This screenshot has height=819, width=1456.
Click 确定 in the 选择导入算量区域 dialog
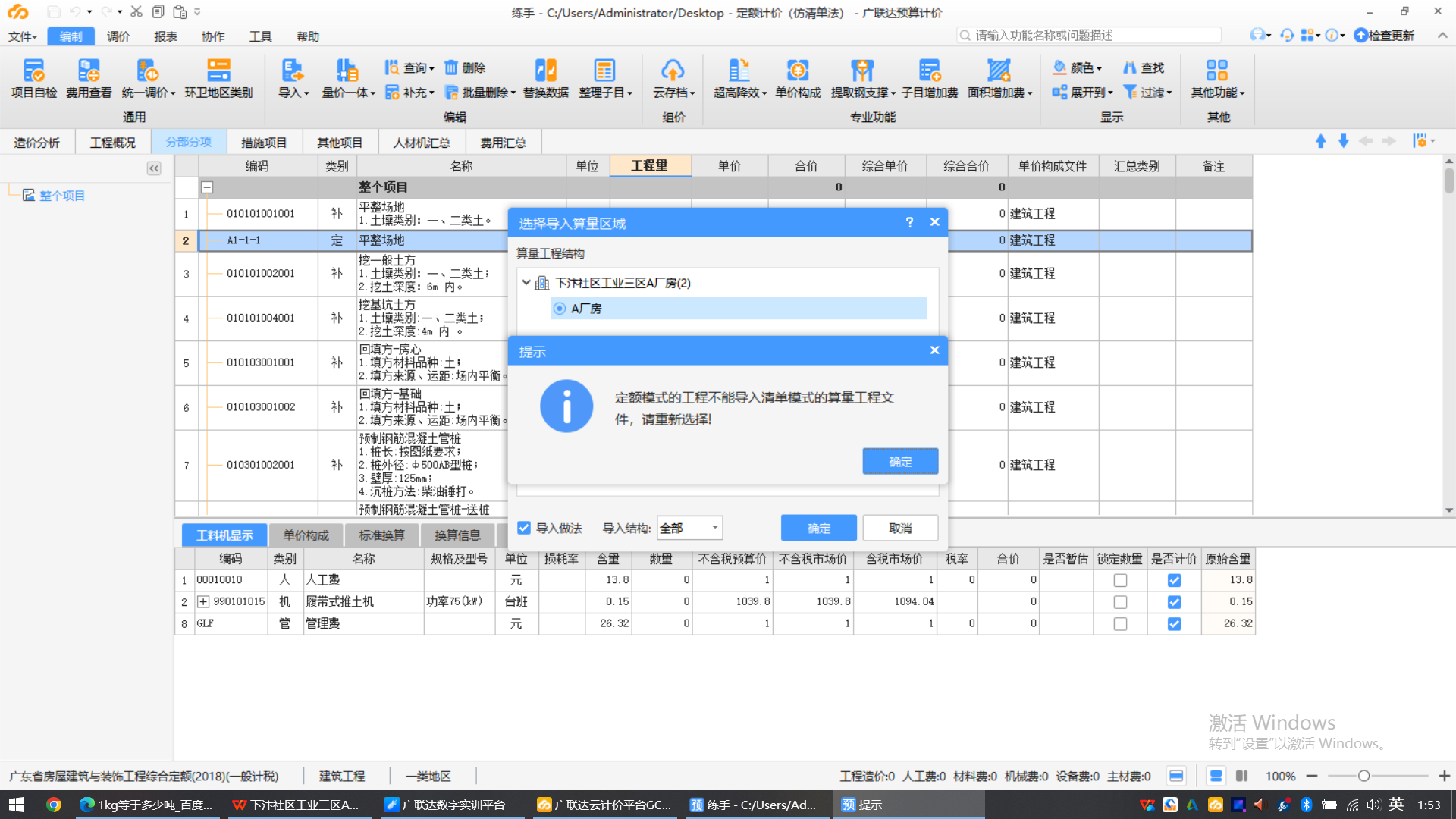(819, 528)
